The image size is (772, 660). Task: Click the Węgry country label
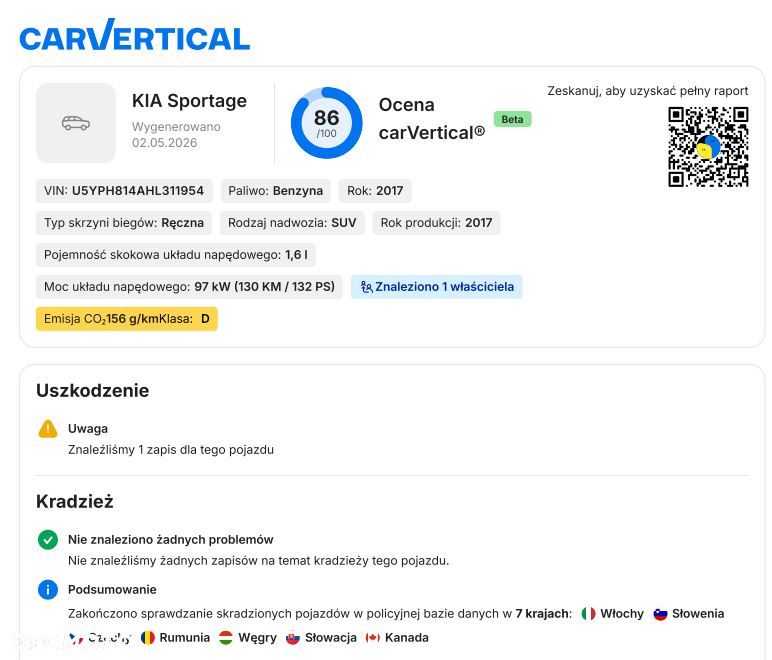click(x=257, y=638)
